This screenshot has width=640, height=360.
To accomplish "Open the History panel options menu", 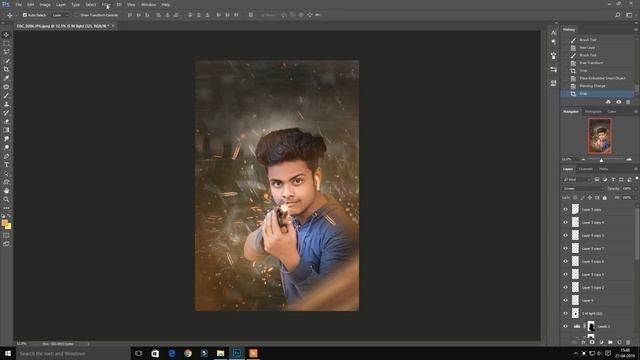I will pos(636,29).
